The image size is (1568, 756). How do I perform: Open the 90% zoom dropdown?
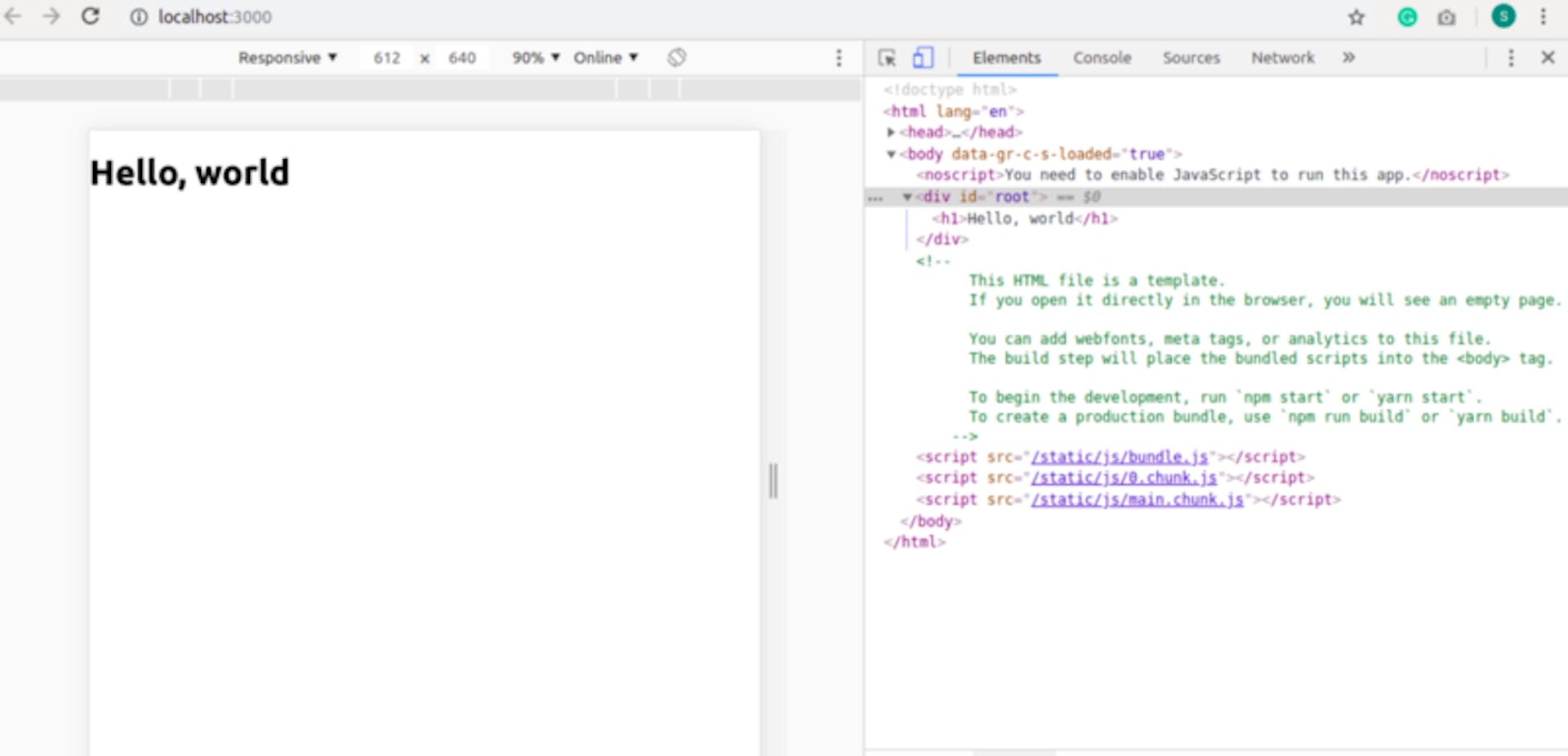pyautogui.click(x=536, y=58)
